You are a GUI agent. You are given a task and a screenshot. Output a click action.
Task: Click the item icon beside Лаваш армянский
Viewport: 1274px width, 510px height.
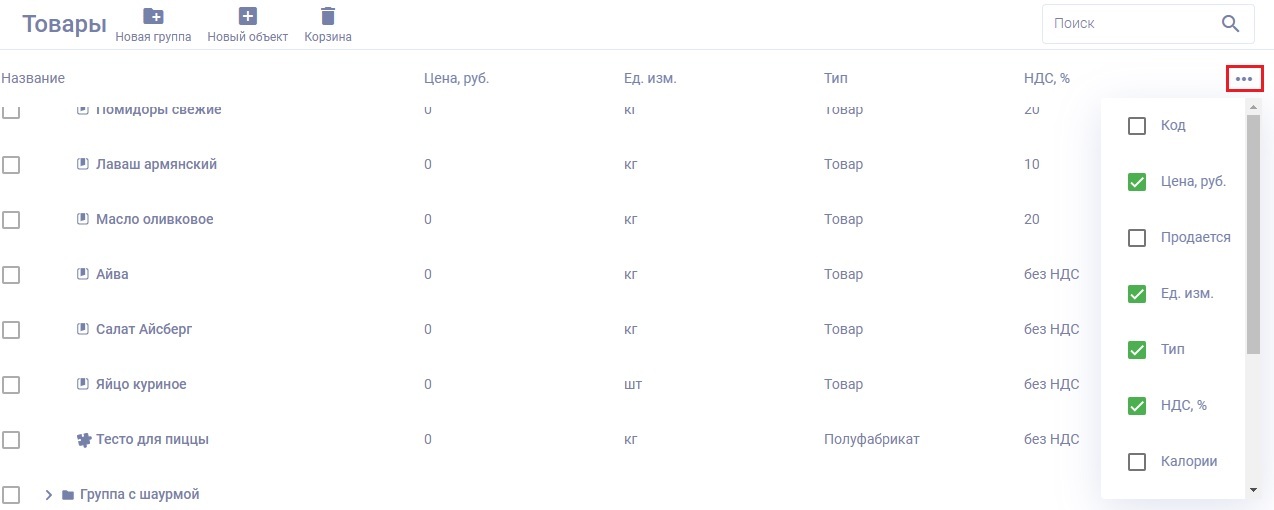coord(84,164)
